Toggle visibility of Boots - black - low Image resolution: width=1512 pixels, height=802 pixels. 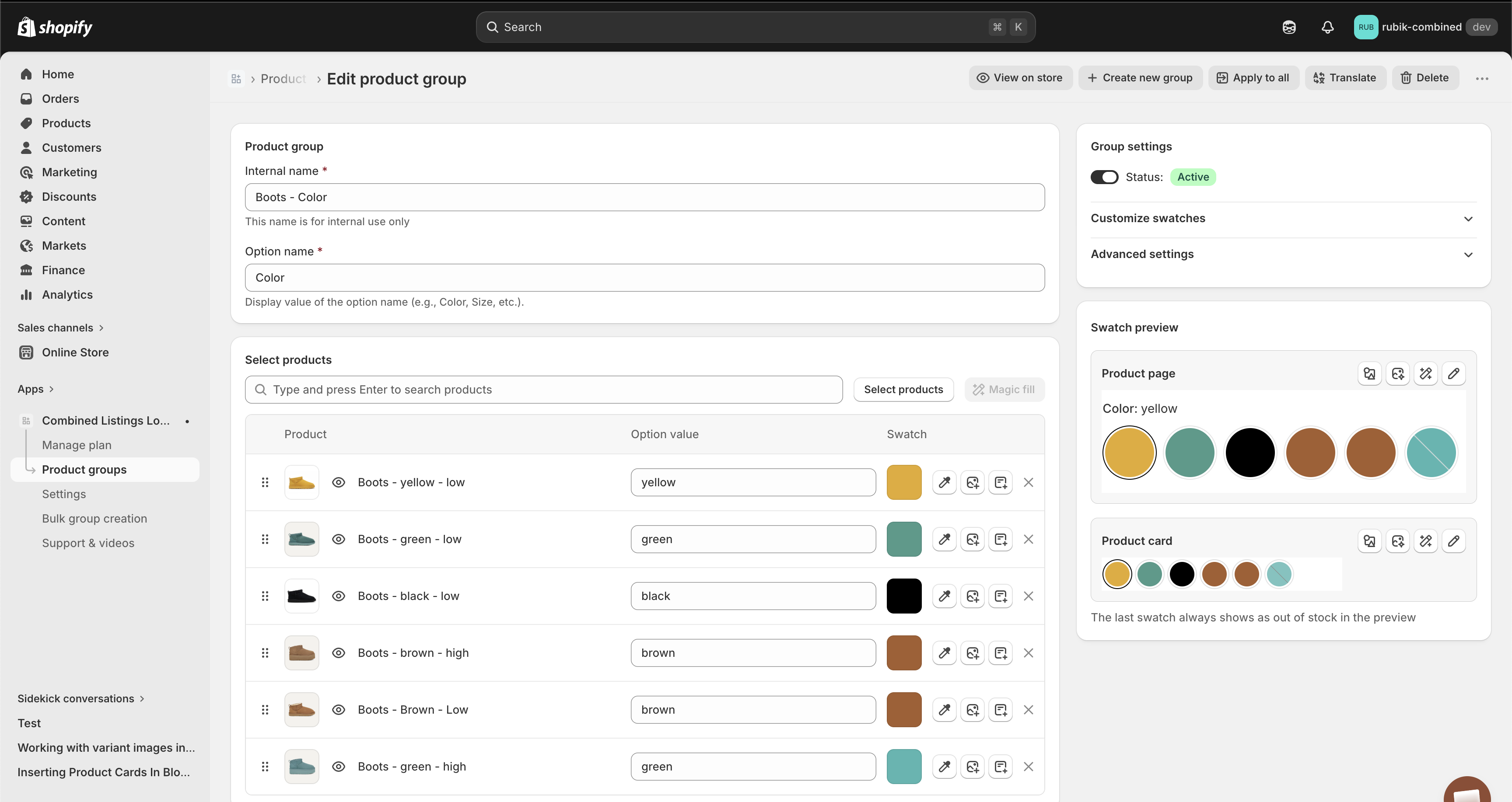point(339,596)
